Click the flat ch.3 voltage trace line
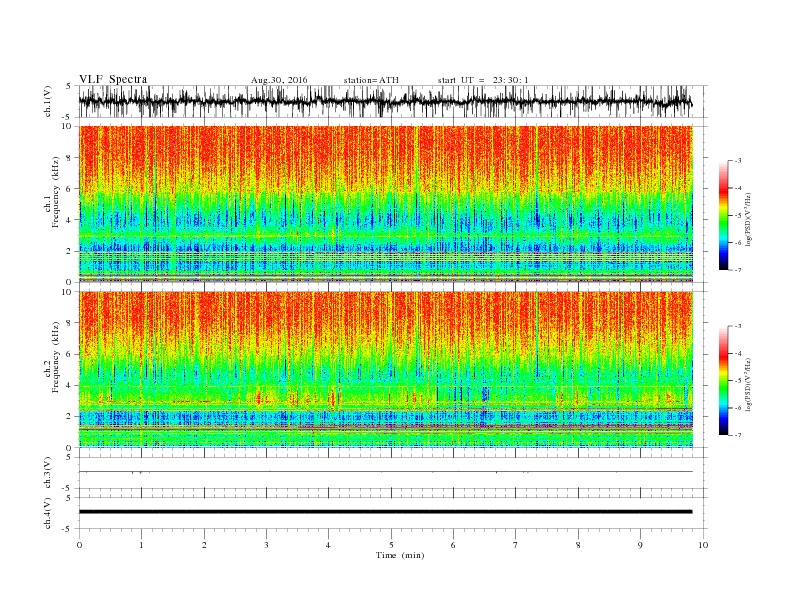Image resolution: width=792 pixels, height=612 pixels. (385, 472)
